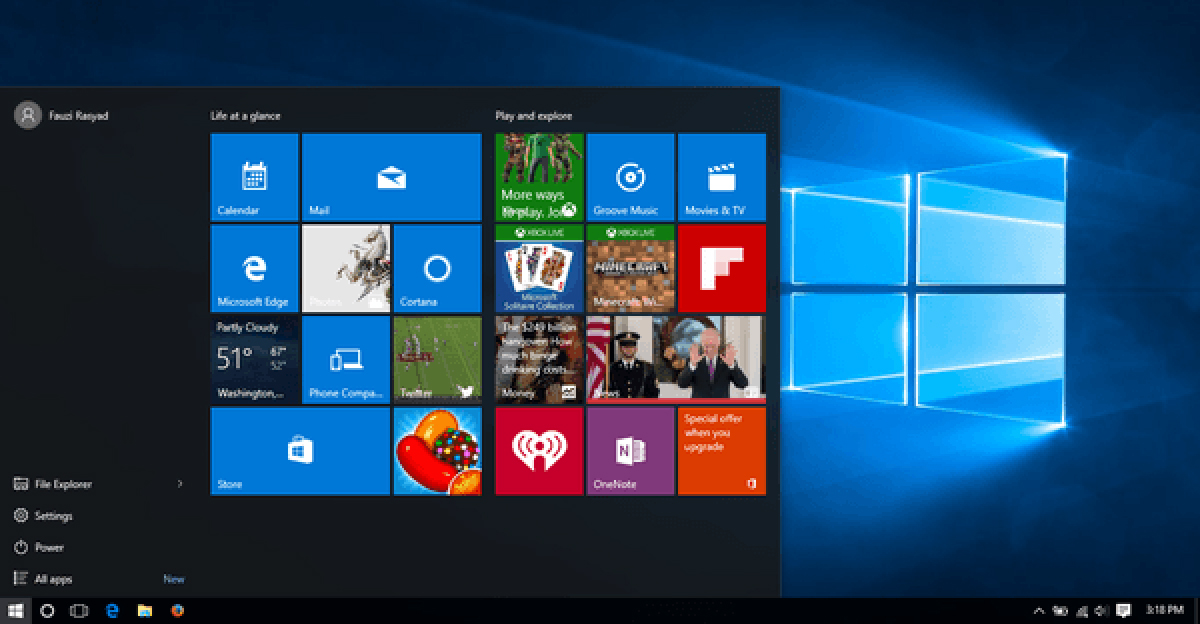
Task: Open the Twitter tile
Action: [x=437, y=359]
